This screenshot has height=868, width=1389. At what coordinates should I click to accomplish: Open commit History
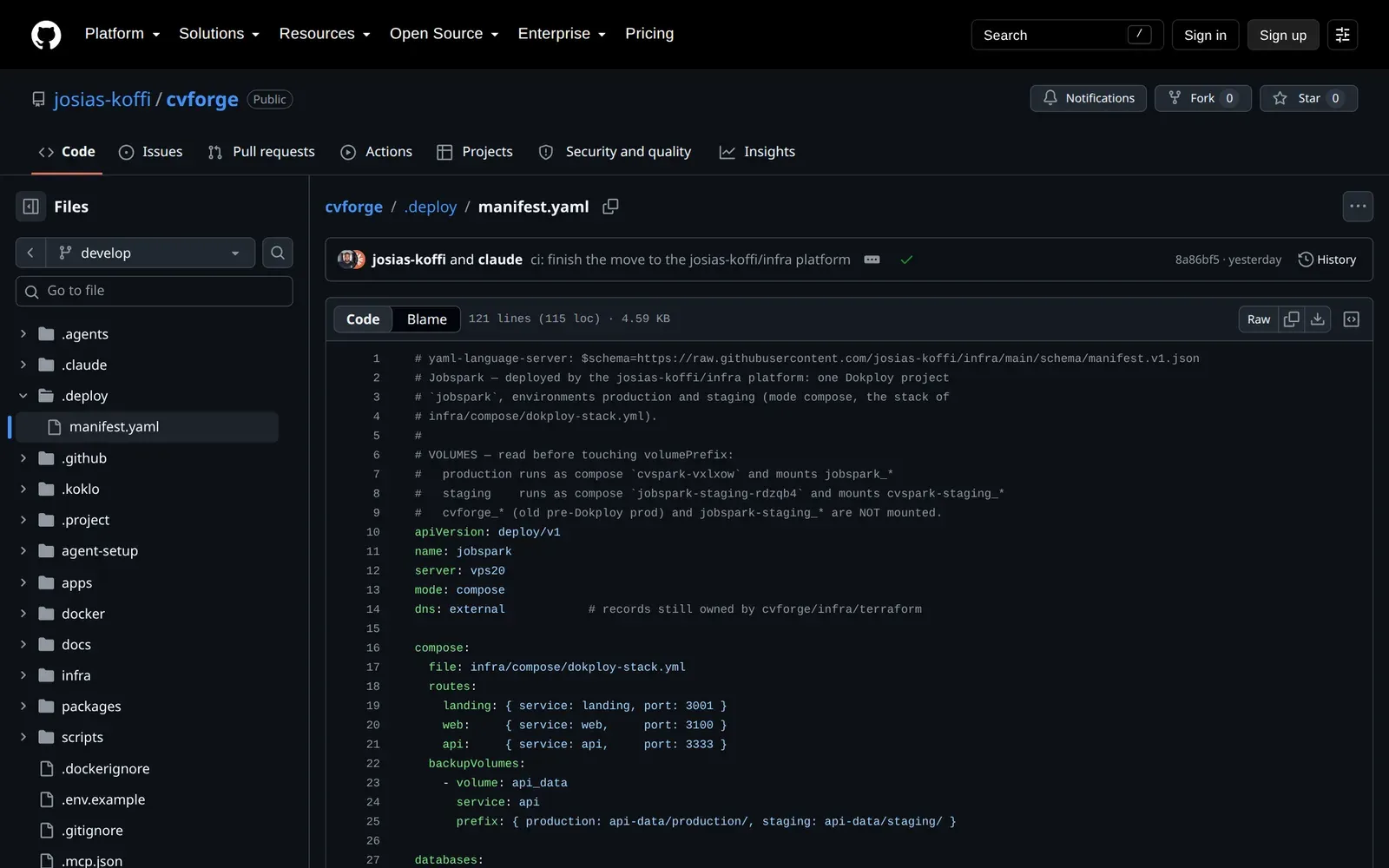coord(1326,260)
